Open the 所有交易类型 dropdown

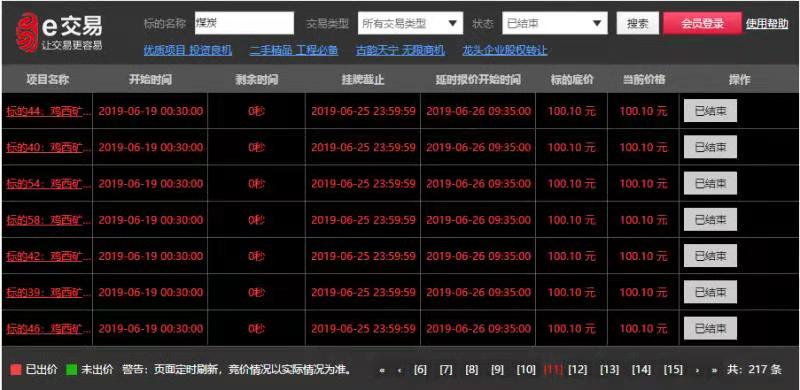coord(410,23)
